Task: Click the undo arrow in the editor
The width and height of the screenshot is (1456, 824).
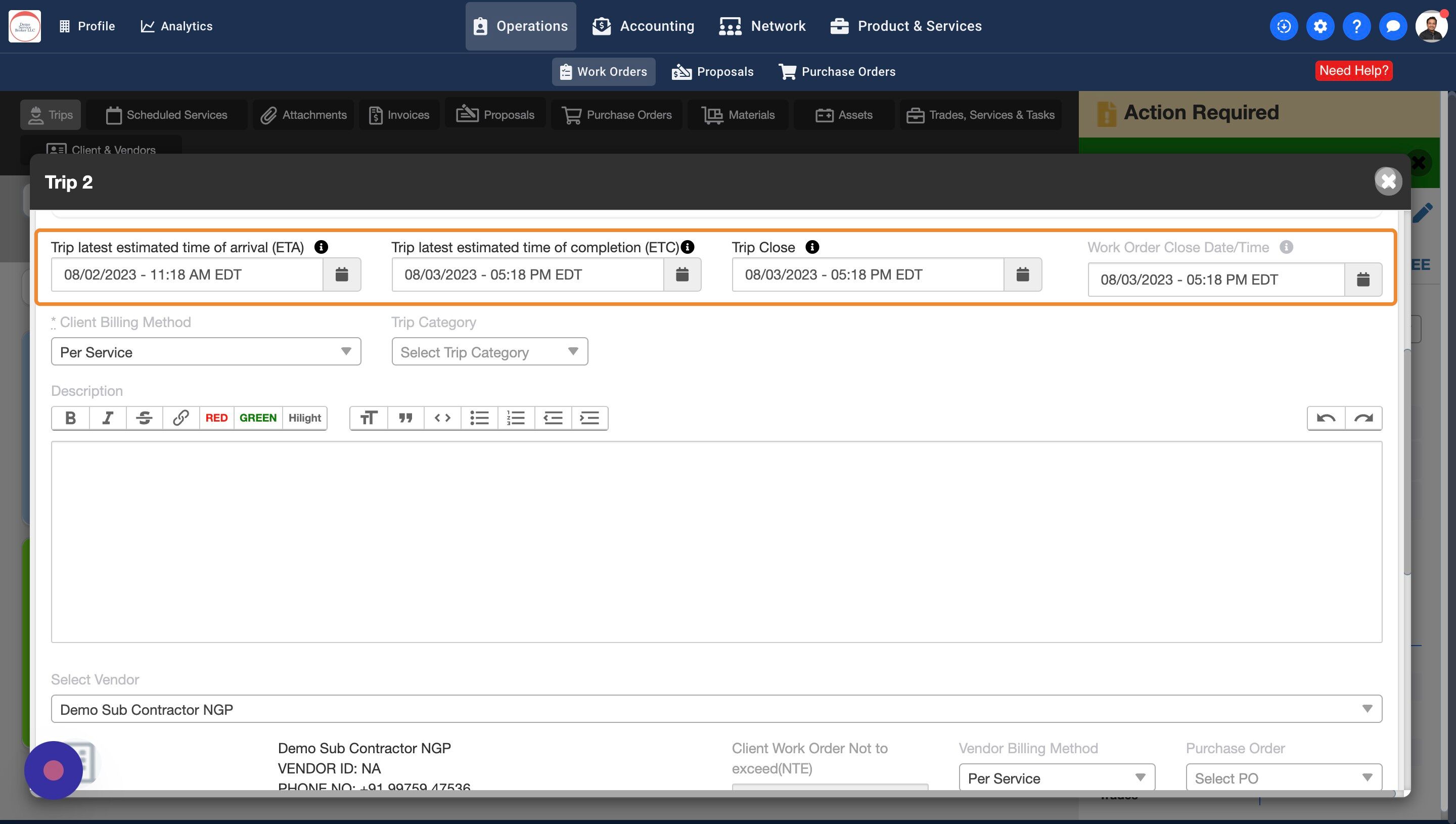Action: tap(1326, 418)
